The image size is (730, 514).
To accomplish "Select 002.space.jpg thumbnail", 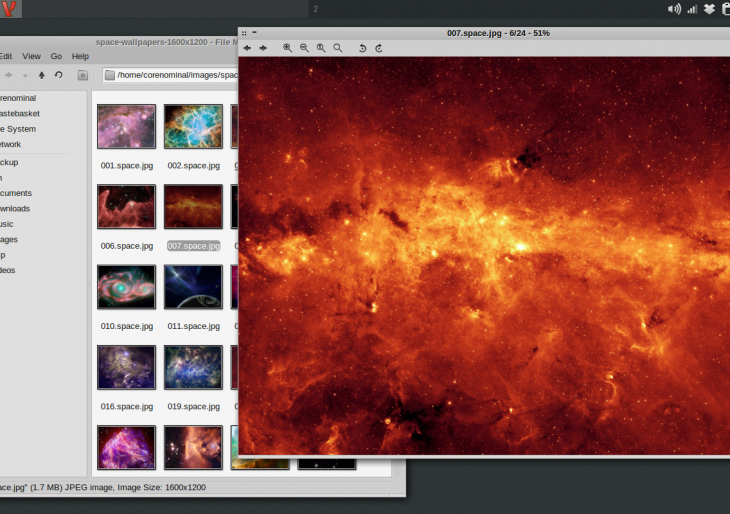I will point(193,127).
